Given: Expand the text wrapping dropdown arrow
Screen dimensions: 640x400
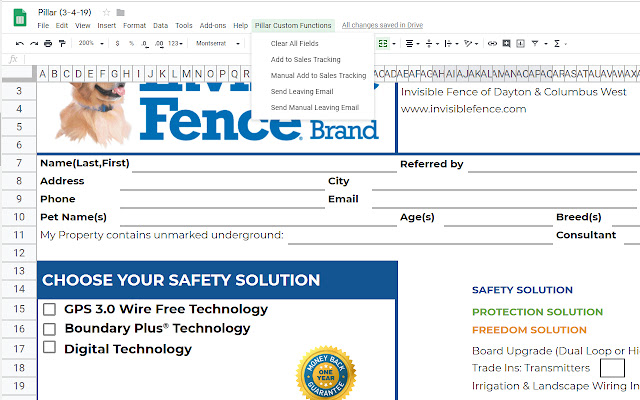Looking at the screenshot, I should (457, 44).
